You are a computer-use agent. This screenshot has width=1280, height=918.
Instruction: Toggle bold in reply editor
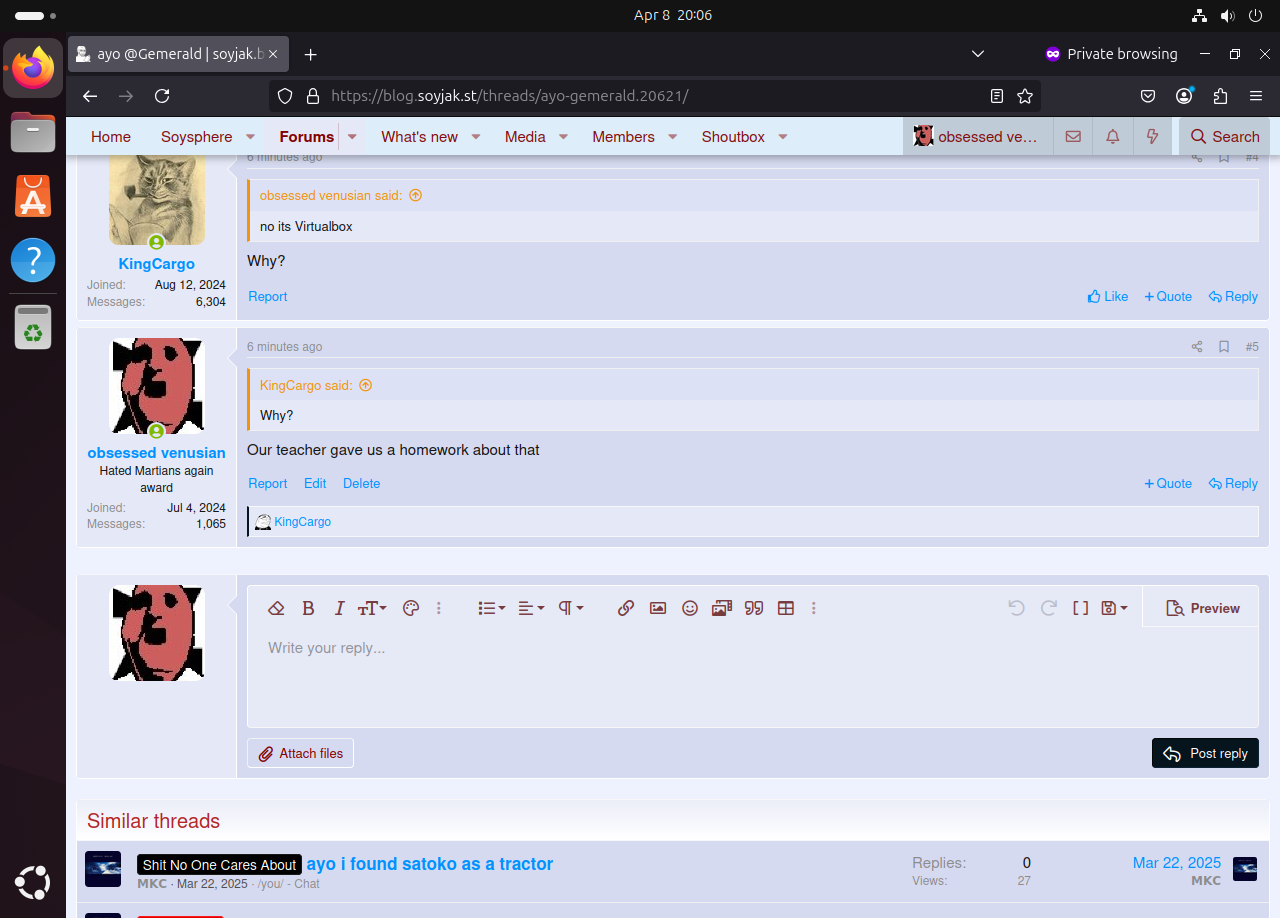click(308, 608)
